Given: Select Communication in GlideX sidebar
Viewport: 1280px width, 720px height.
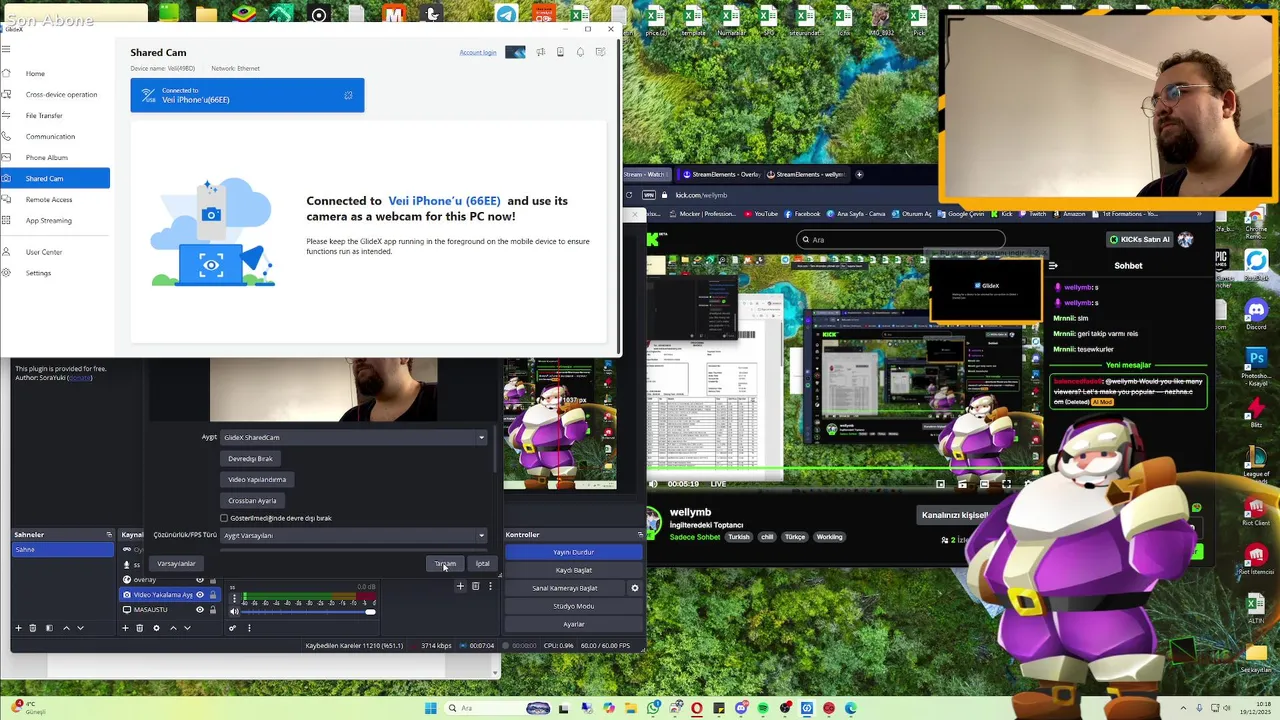Looking at the screenshot, I should click(55, 136).
